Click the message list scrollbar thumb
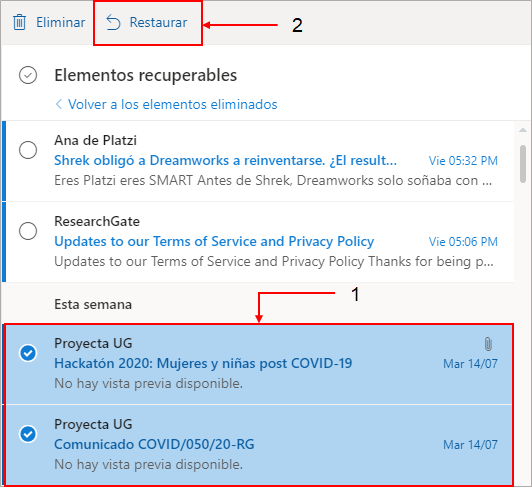Viewport: 532px width, 487px height. click(523, 165)
